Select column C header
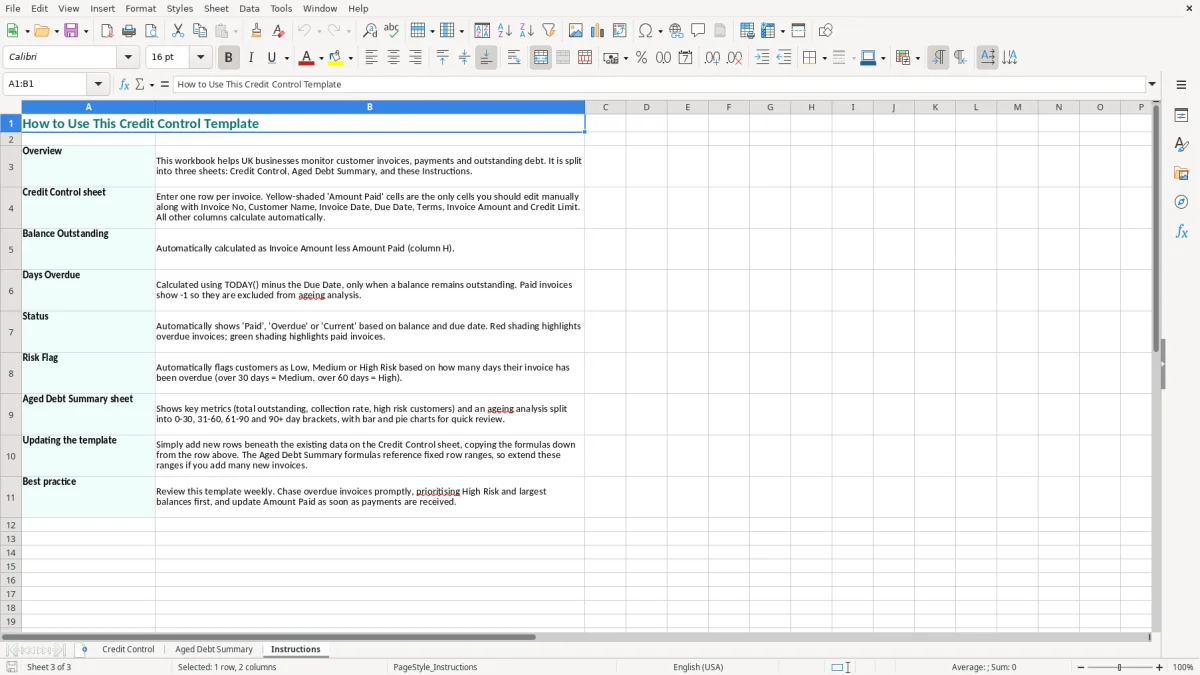The width and height of the screenshot is (1200, 675). (x=605, y=107)
